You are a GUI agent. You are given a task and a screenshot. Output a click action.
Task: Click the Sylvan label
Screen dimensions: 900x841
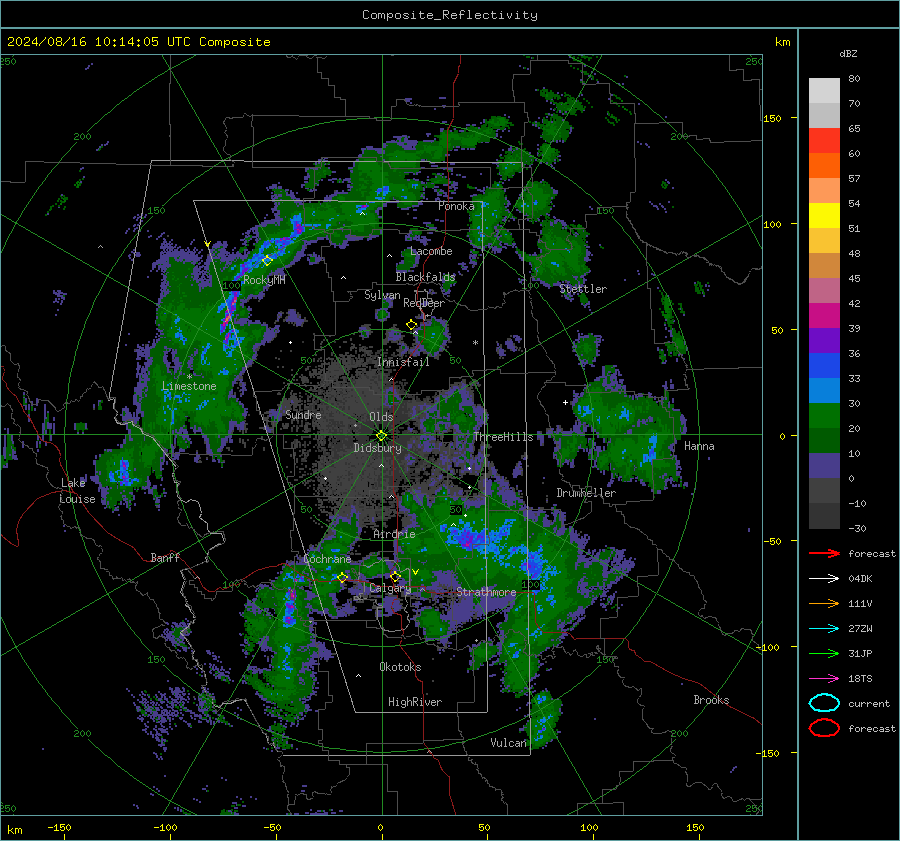coord(382,294)
